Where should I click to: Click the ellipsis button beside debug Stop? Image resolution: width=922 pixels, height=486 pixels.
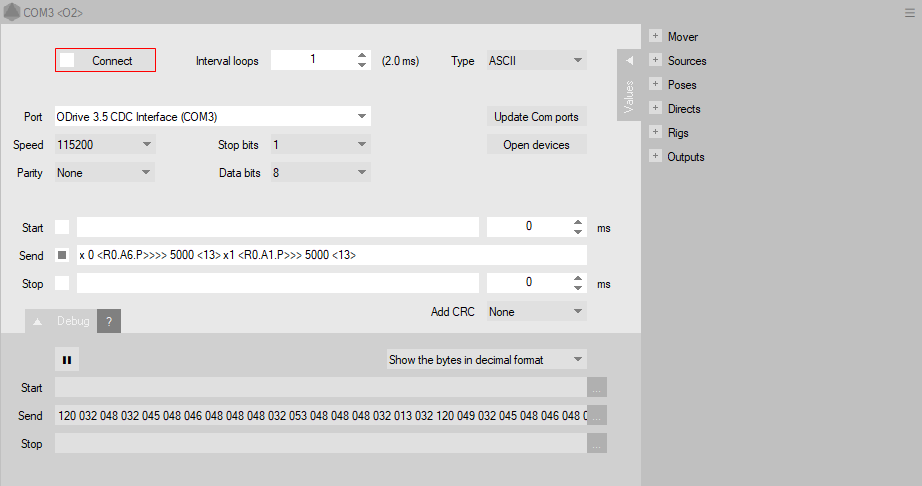tap(597, 443)
